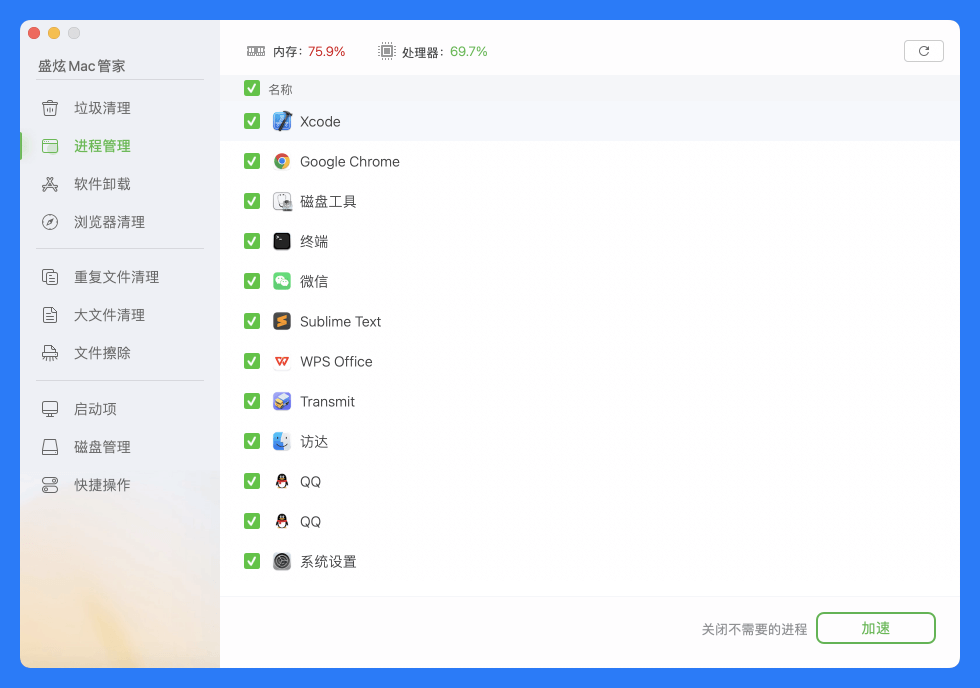Screen dimensions: 980x688
Task: Click the Xcode app icon
Action: click(x=282, y=121)
